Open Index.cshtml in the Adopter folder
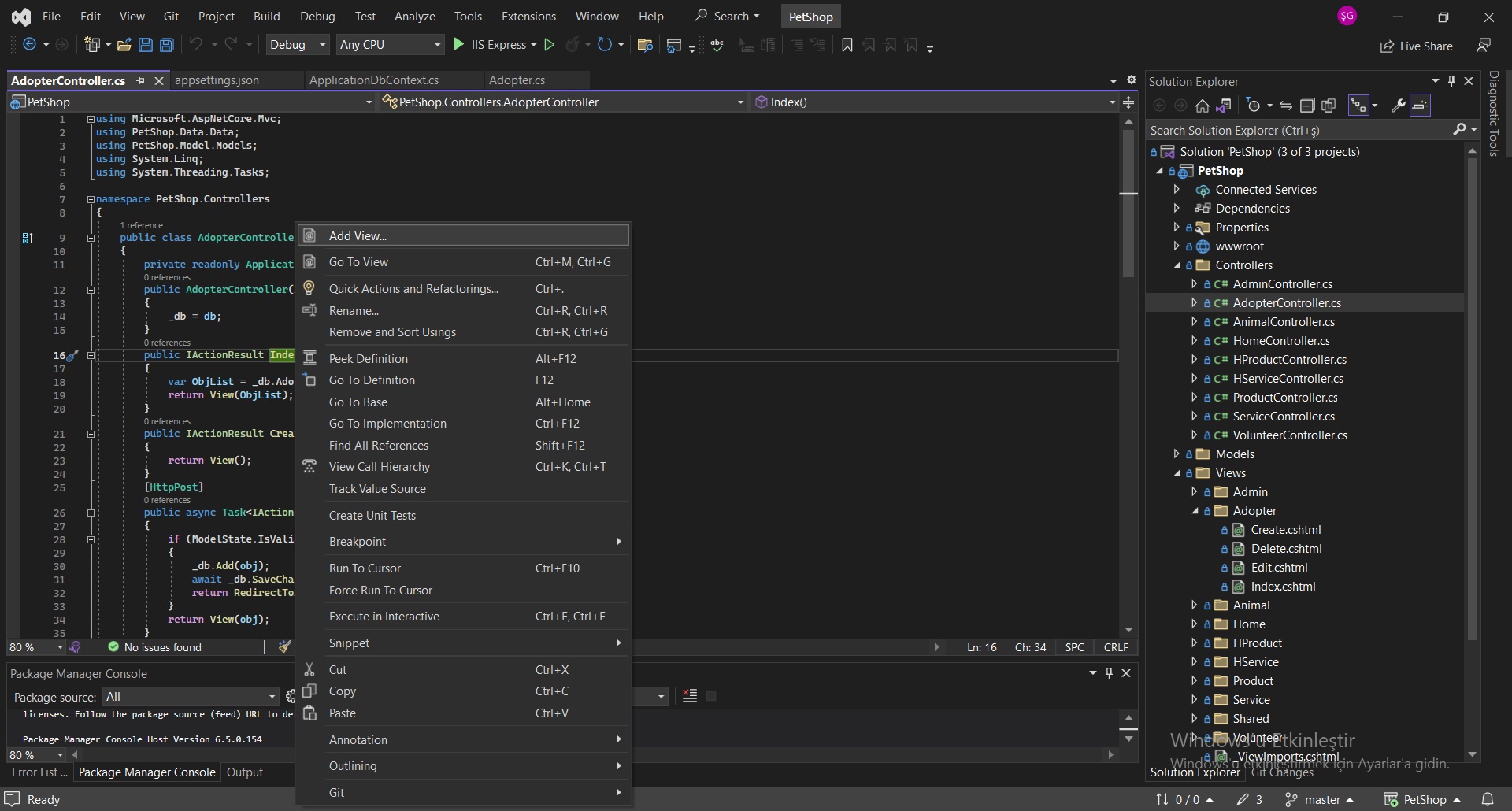This screenshot has height=811, width=1512. 1283,587
